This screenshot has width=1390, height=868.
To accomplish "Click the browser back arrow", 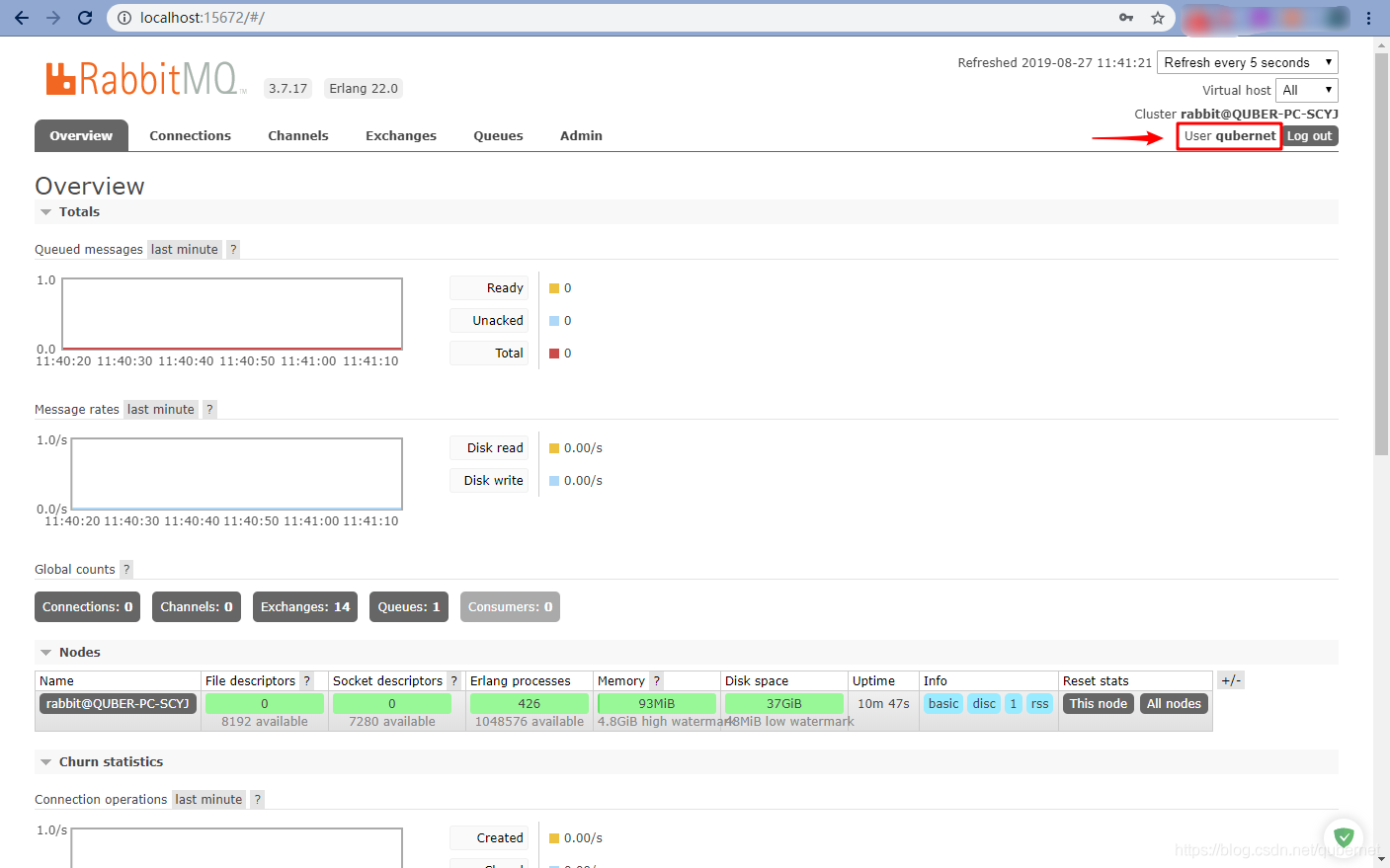I will pyautogui.click(x=22, y=18).
